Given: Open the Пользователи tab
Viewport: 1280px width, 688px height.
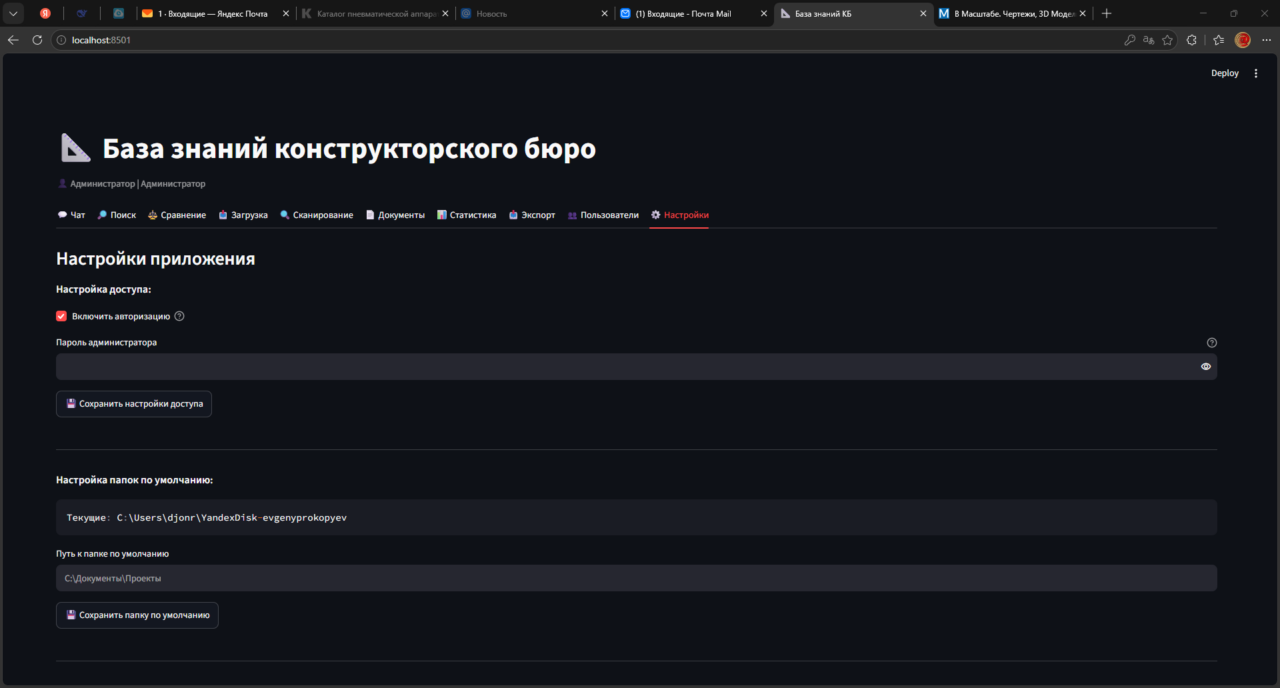Looking at the screenshot, I should [x=603, y=215].
